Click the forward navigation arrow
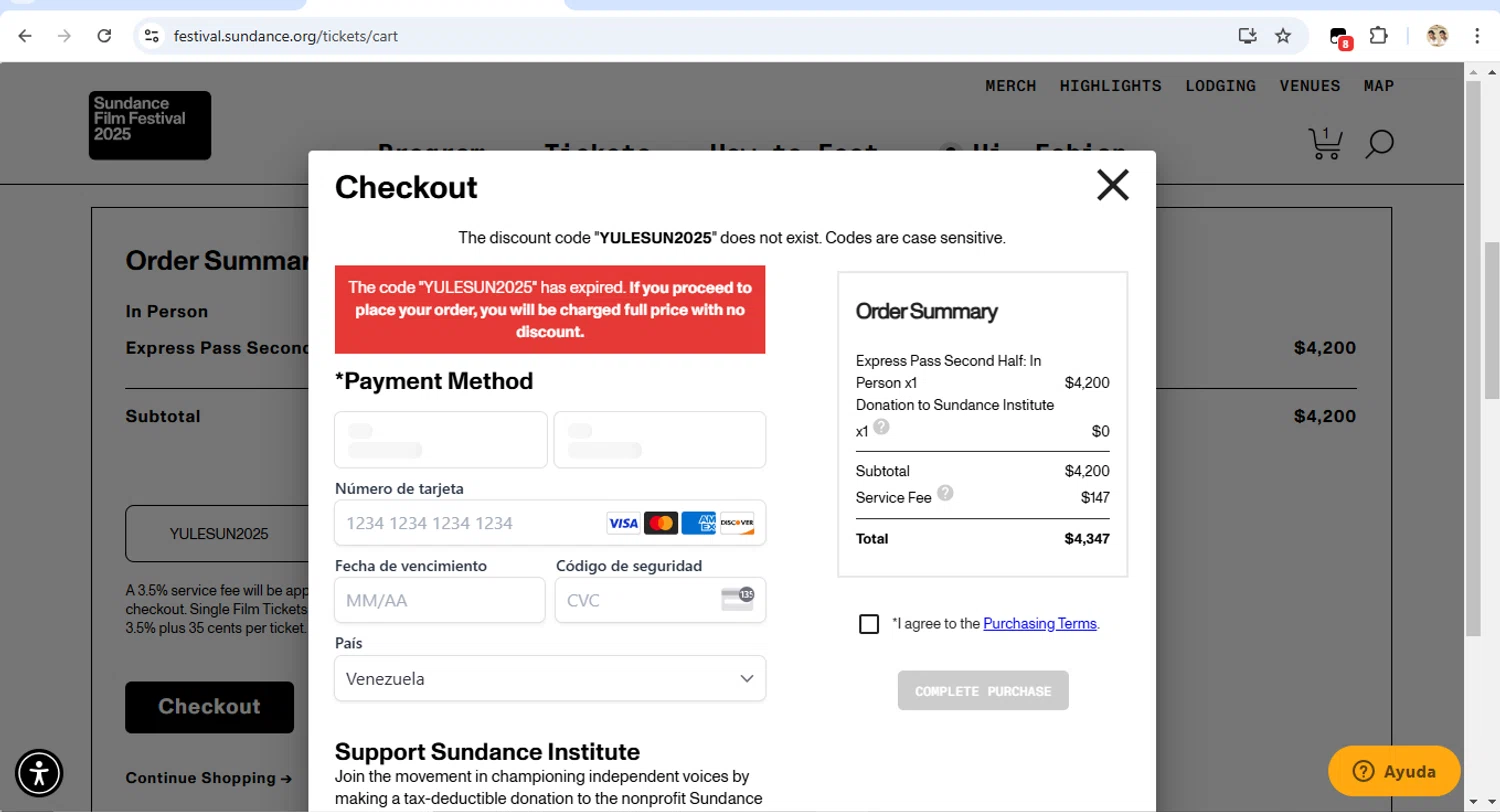Image resolution: width=1500 pixels, height=812 pixels. point(65,36)
